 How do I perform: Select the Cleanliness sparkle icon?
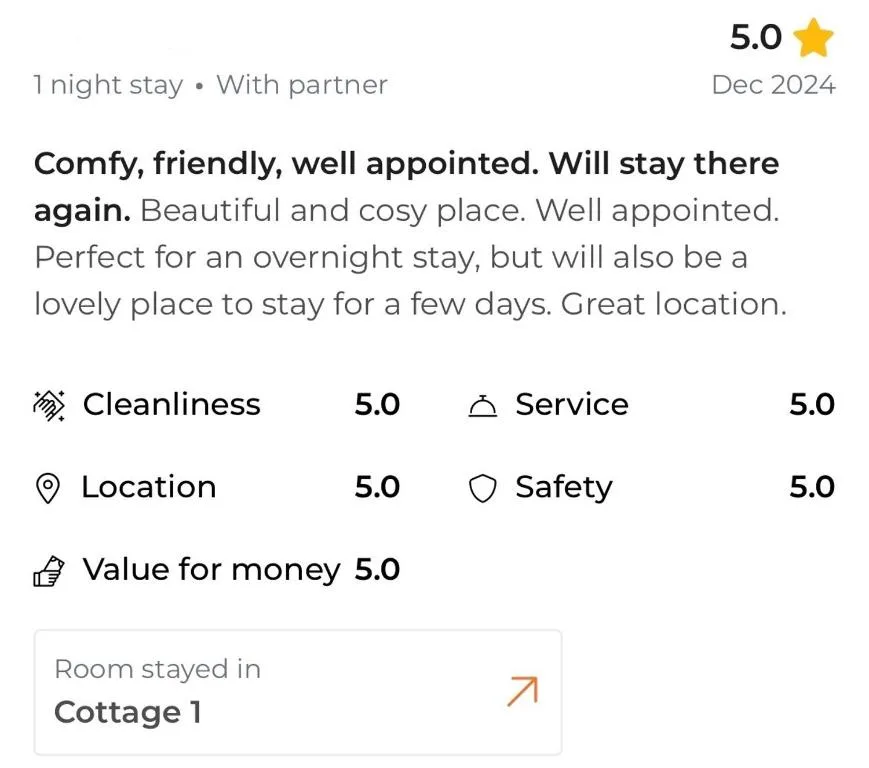pos(47,405)
